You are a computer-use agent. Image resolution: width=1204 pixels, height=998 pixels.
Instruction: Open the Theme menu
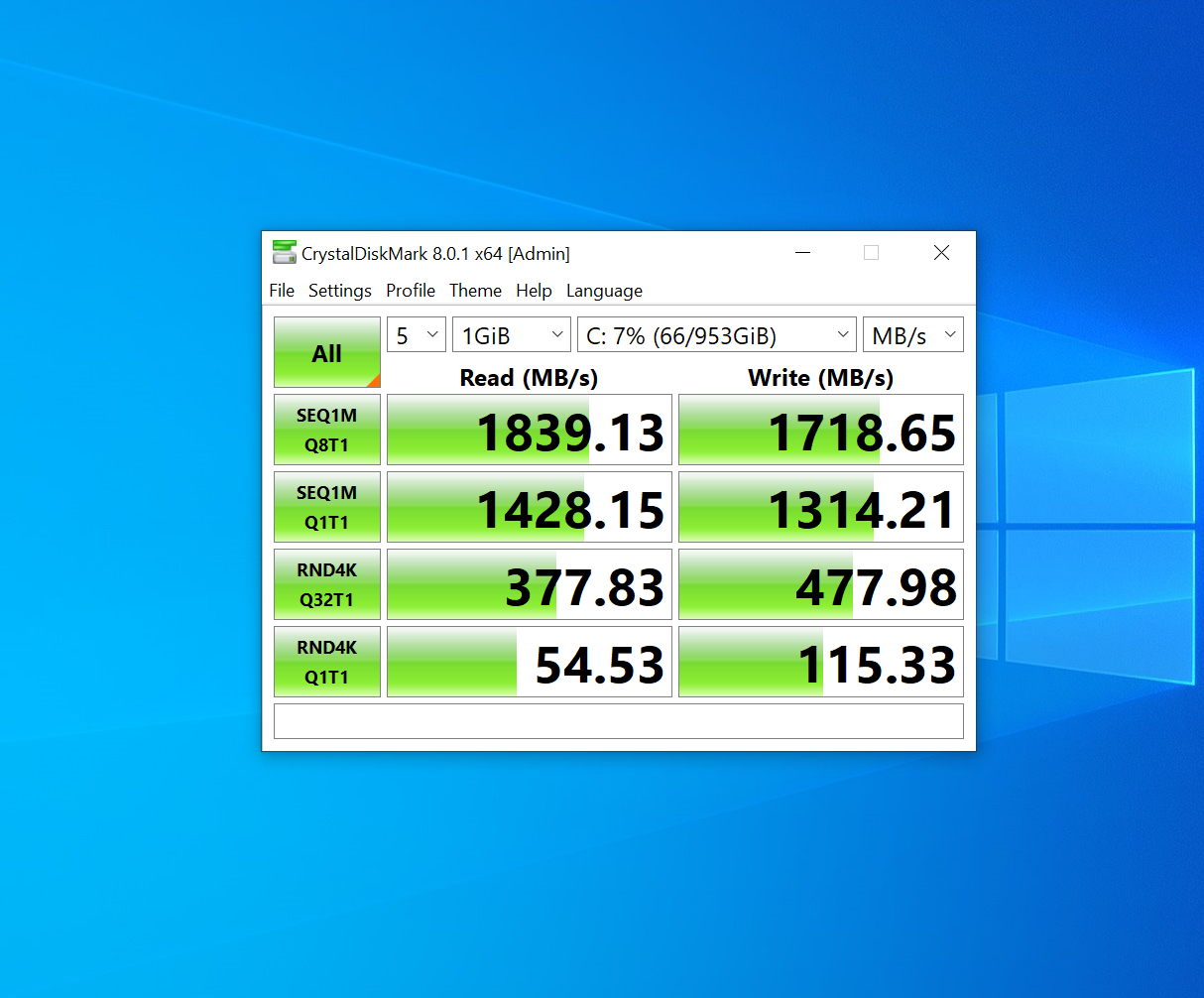point(475,291)
